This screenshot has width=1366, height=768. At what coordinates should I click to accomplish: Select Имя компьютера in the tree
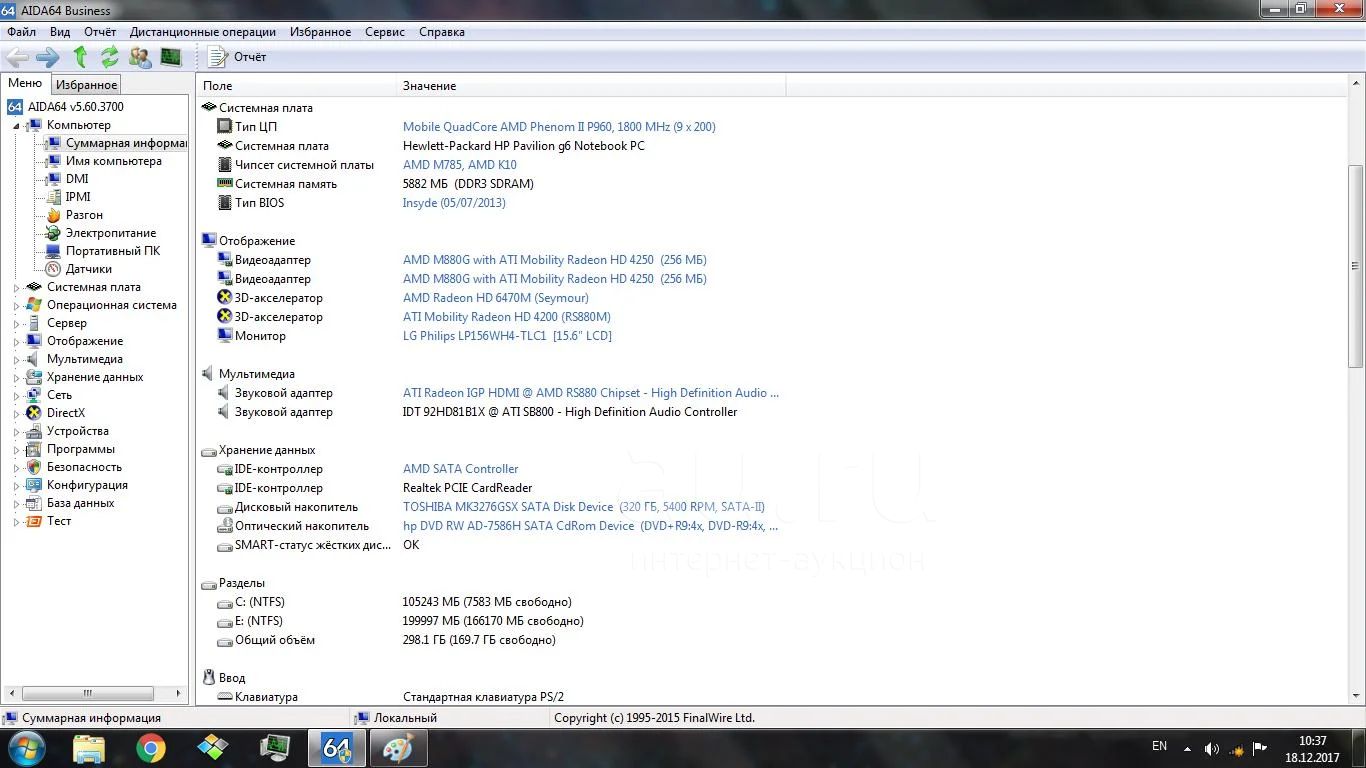click(x=113, y=161)
